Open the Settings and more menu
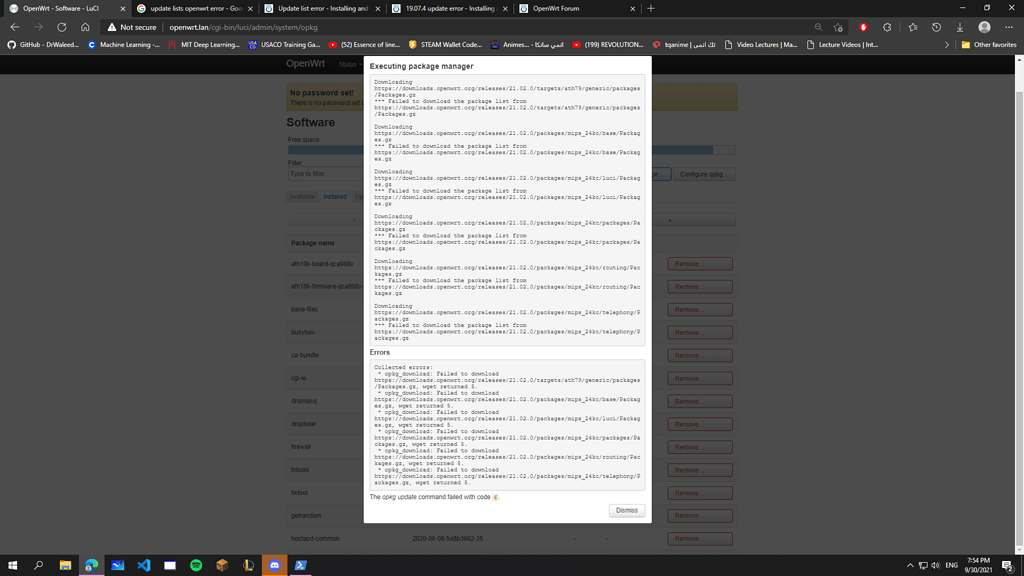This screenshot has height=576, width=1024. click(1008, 27)
